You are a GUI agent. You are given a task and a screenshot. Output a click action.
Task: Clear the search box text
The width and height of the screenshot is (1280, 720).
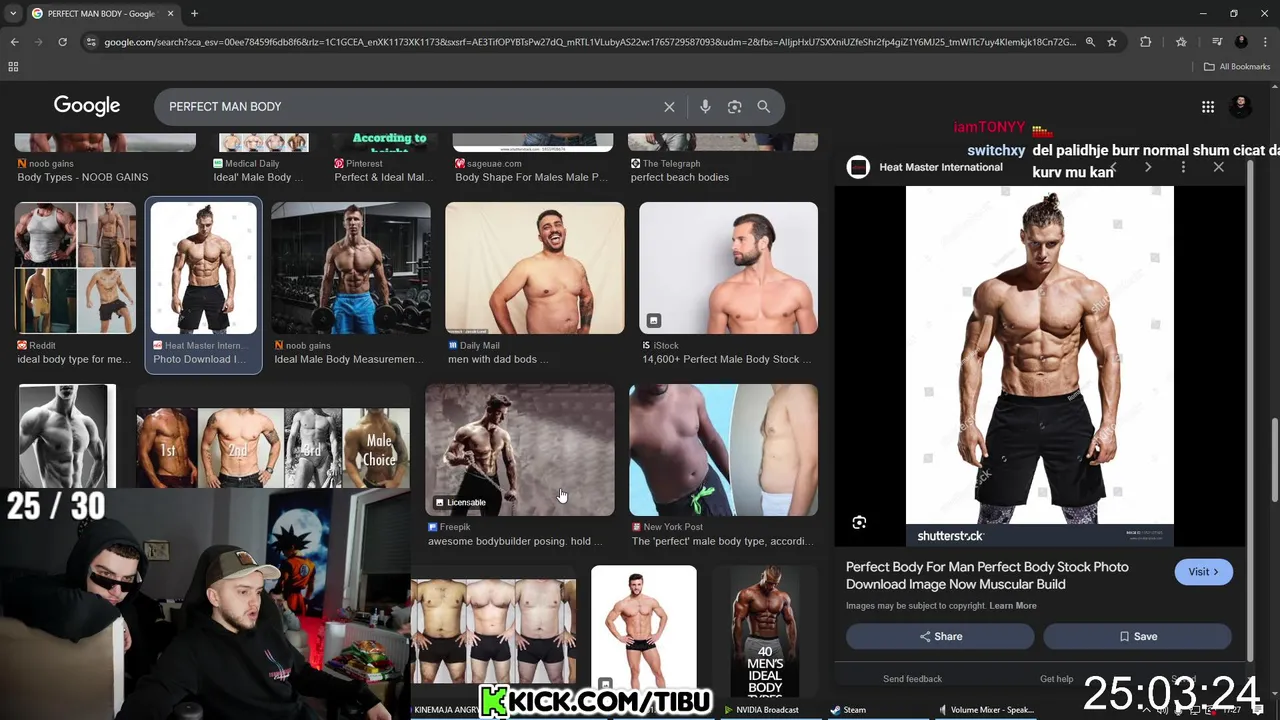[669, 107]
